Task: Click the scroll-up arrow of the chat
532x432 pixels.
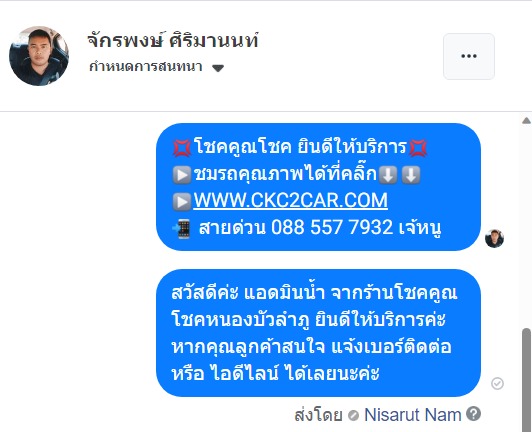Action: (x=527, y=120)
